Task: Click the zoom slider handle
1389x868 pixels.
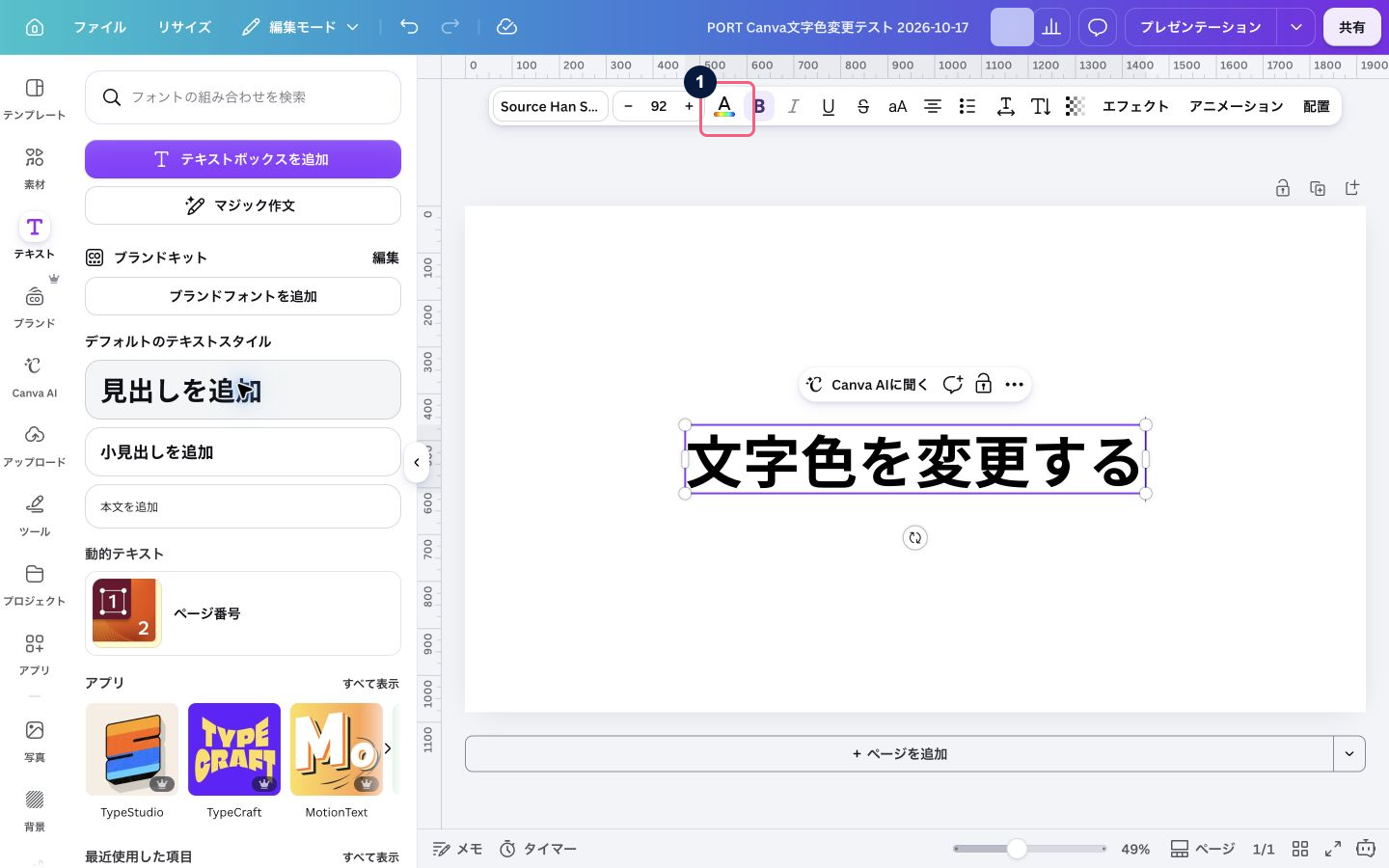Action: [x=1017, y=849]
